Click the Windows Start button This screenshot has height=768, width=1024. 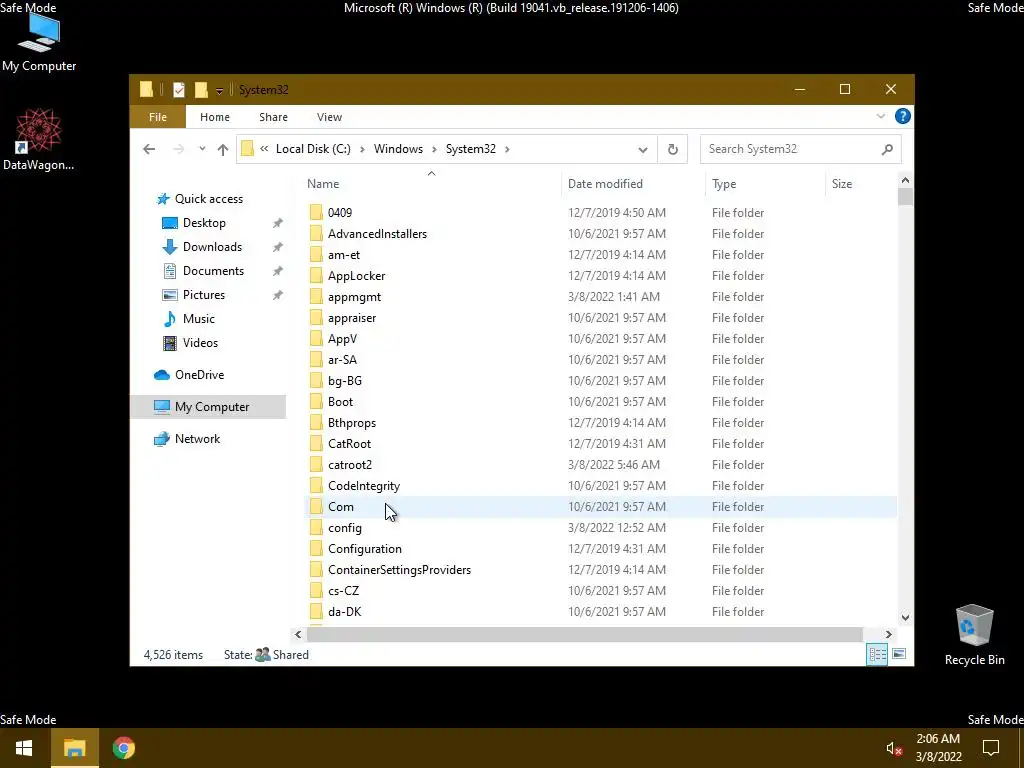tap(24, 748)
